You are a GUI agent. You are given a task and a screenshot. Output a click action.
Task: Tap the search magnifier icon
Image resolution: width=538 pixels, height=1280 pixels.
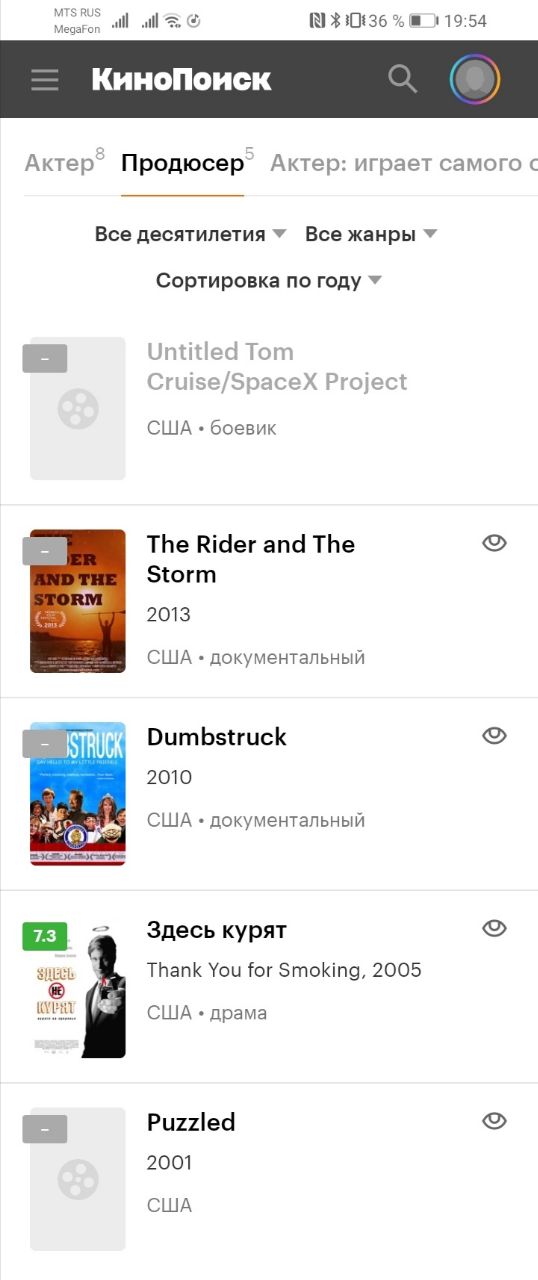click(402, 79)
